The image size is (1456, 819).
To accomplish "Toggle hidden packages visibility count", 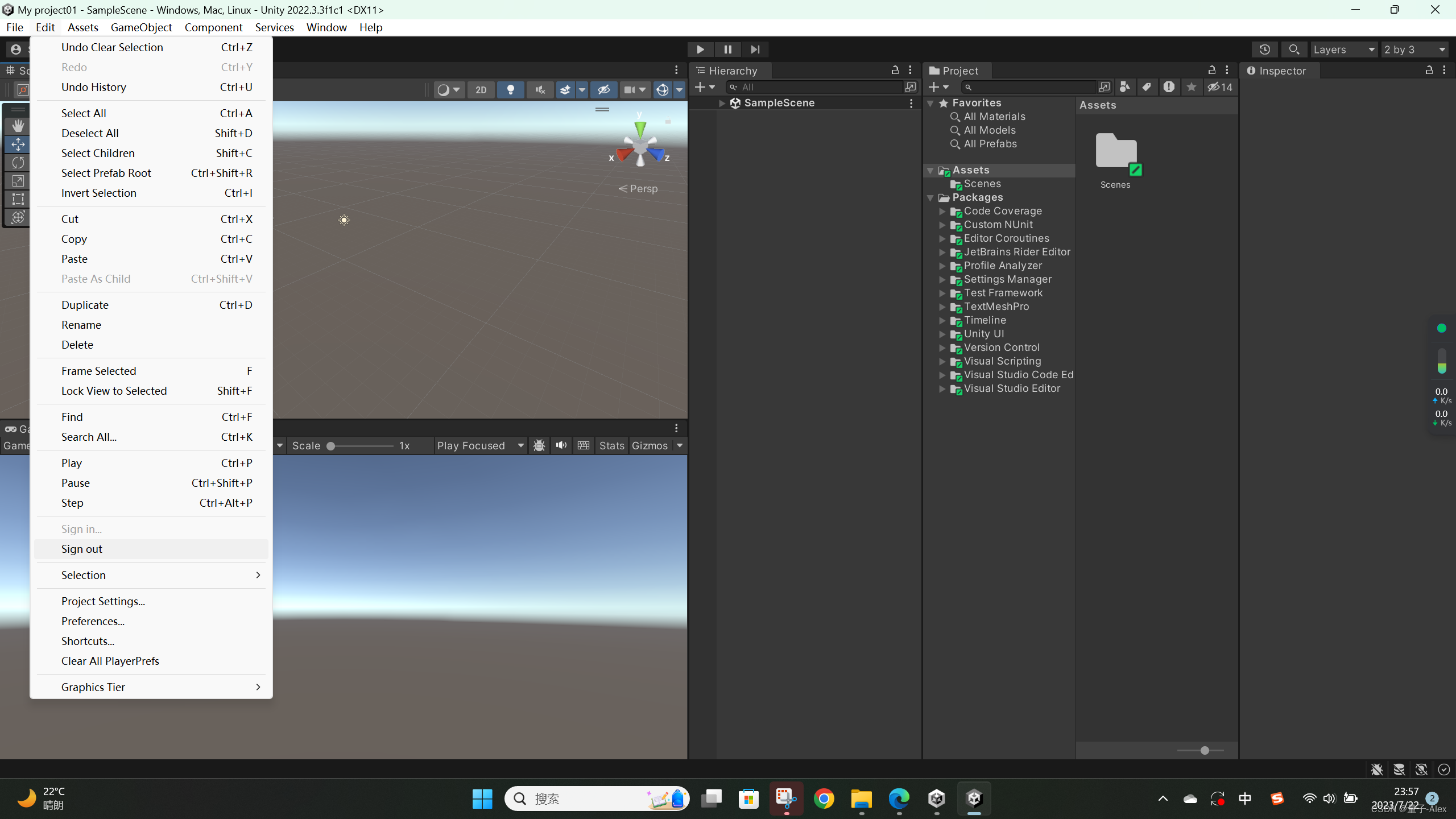I will point(1219,87).
